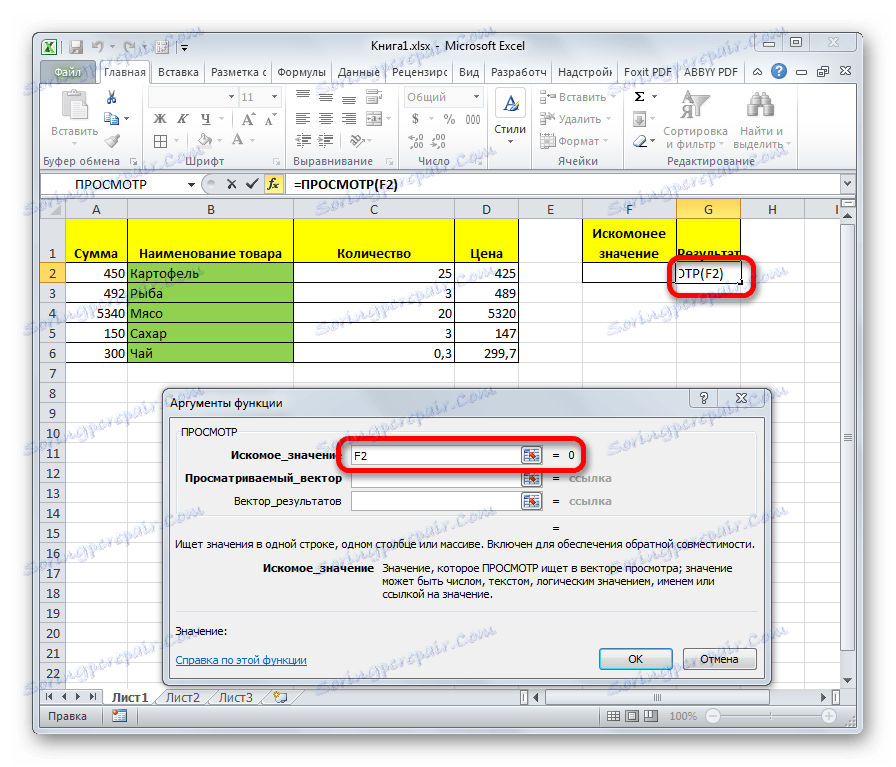896x767 pixels.
Task: Toggle Underline (Ч) formatting
Action: (206, 119)
